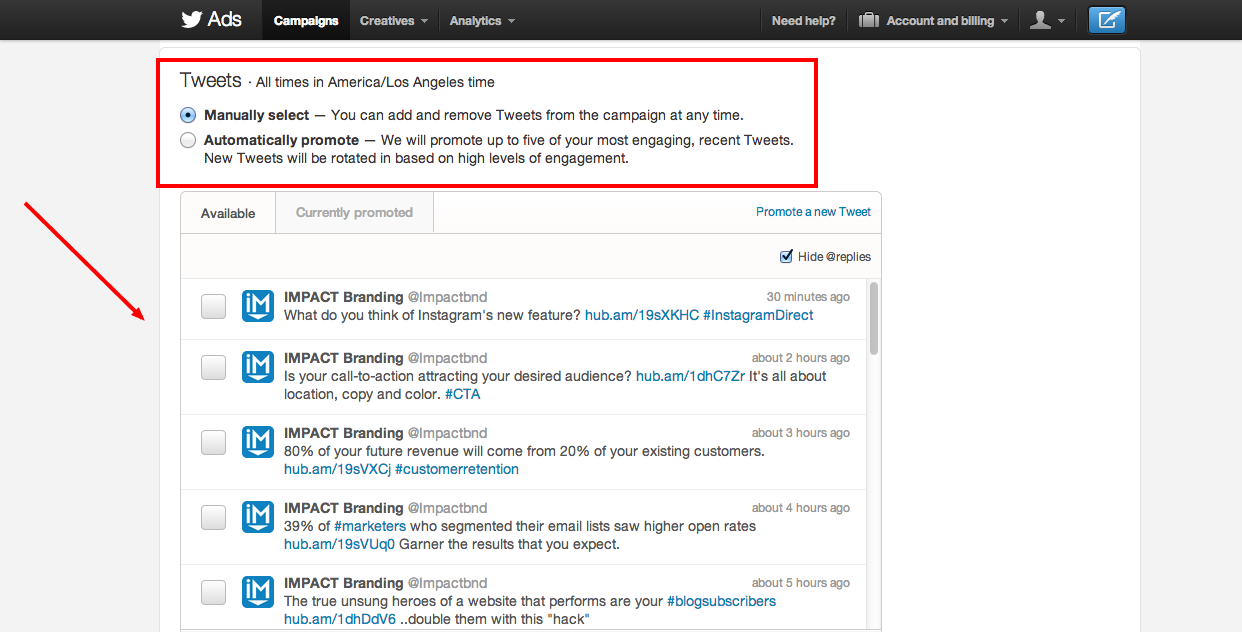The image size is (1242, 632).
Task: Click the #blogsubscribers hashtag
Action: point(721,601)
